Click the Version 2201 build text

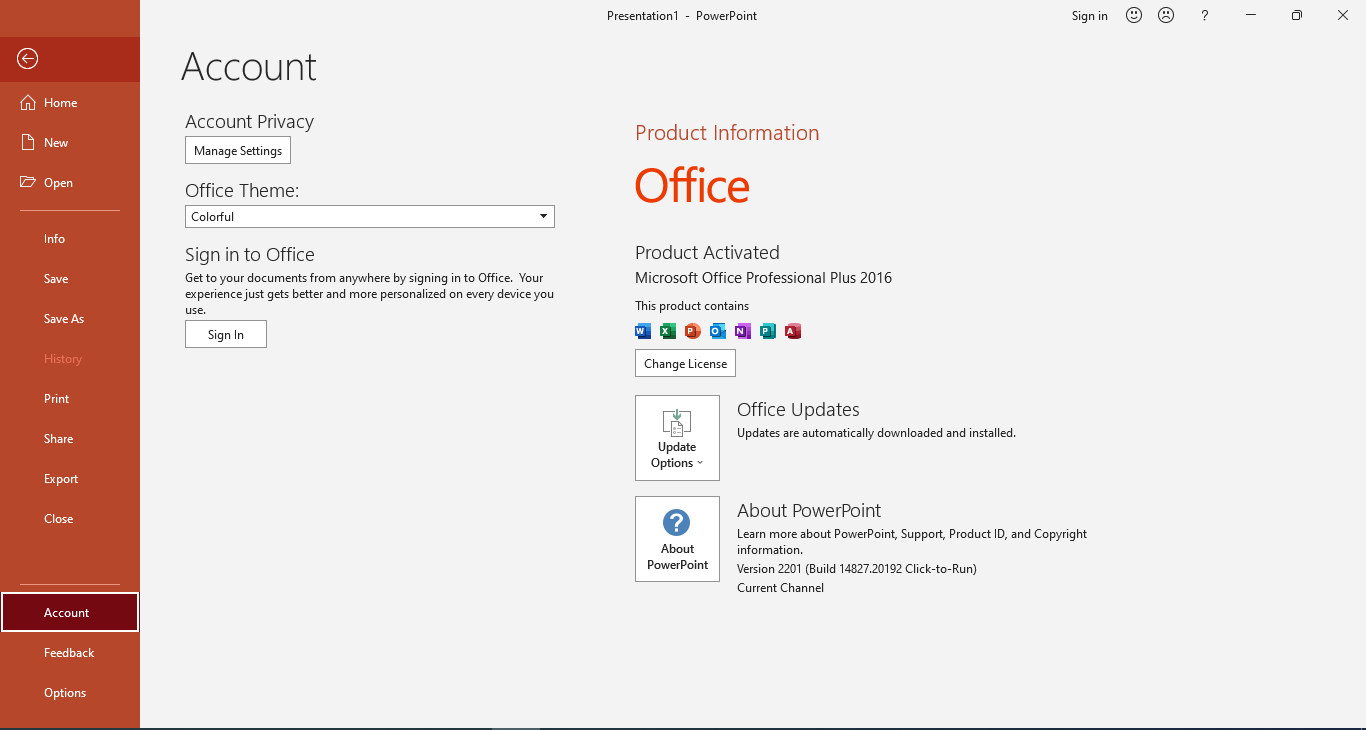[x=857, y=569]
